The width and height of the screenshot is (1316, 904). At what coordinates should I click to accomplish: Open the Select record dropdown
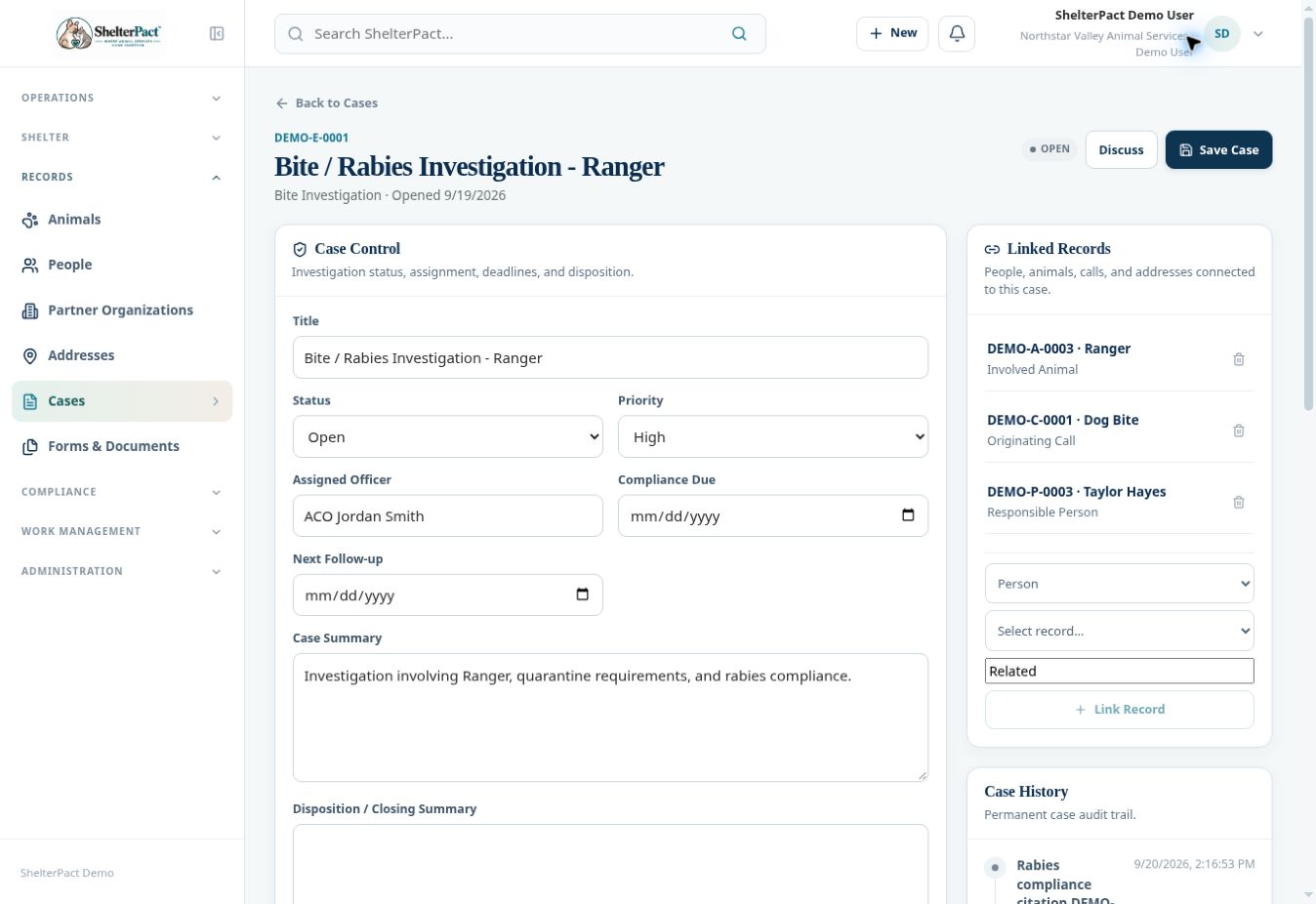[1119, 631]
